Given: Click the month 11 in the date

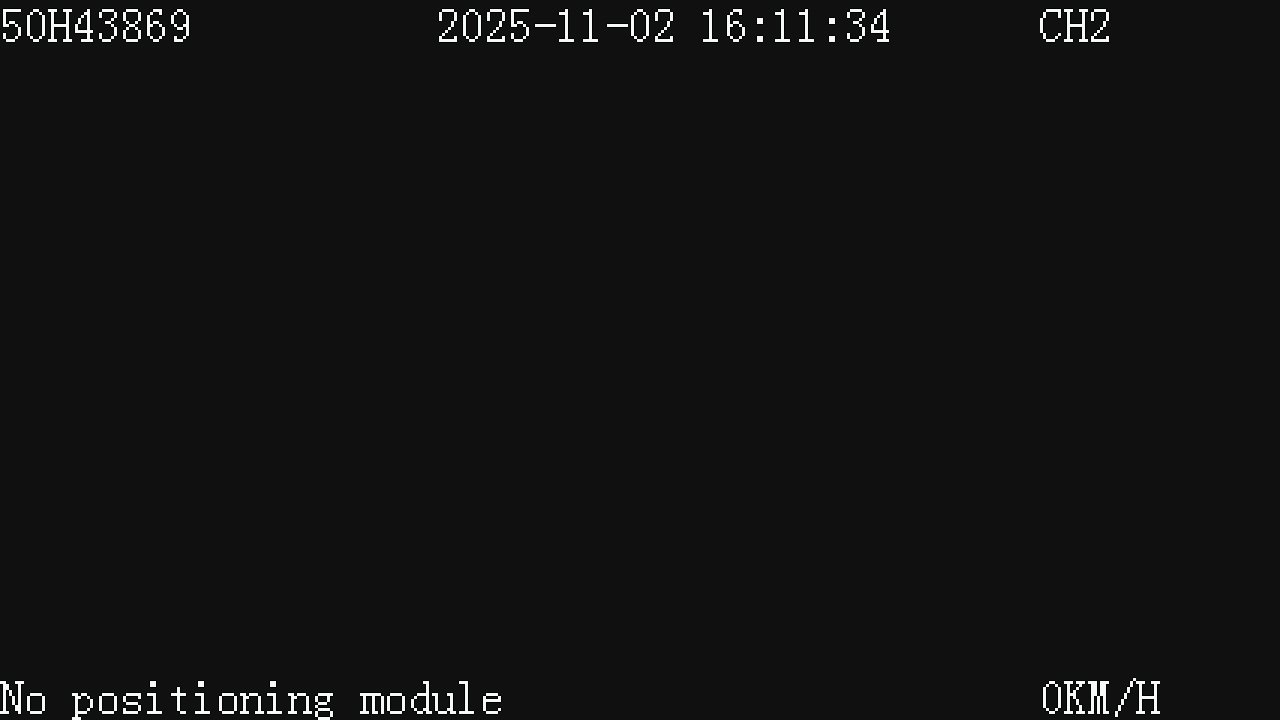Looking at the screenshot, I should [x=580, y=27].
